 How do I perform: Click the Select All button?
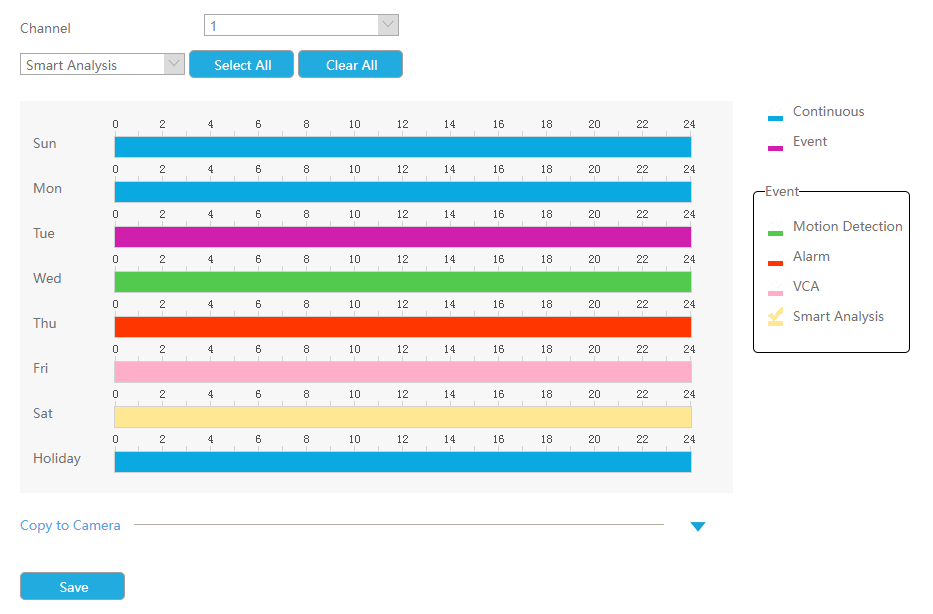242,64
